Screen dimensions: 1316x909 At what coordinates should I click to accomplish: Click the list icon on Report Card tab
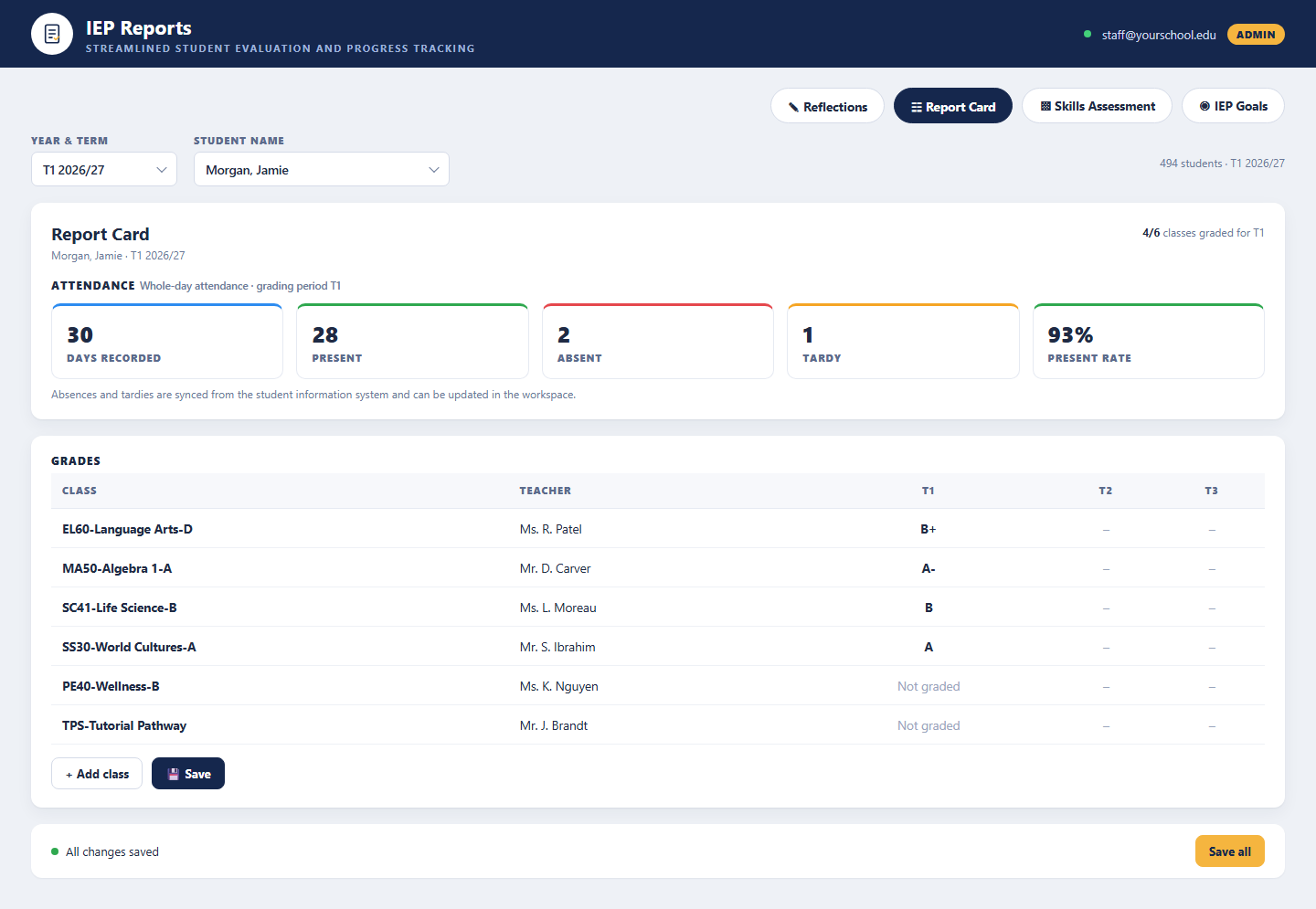point(916,107)
